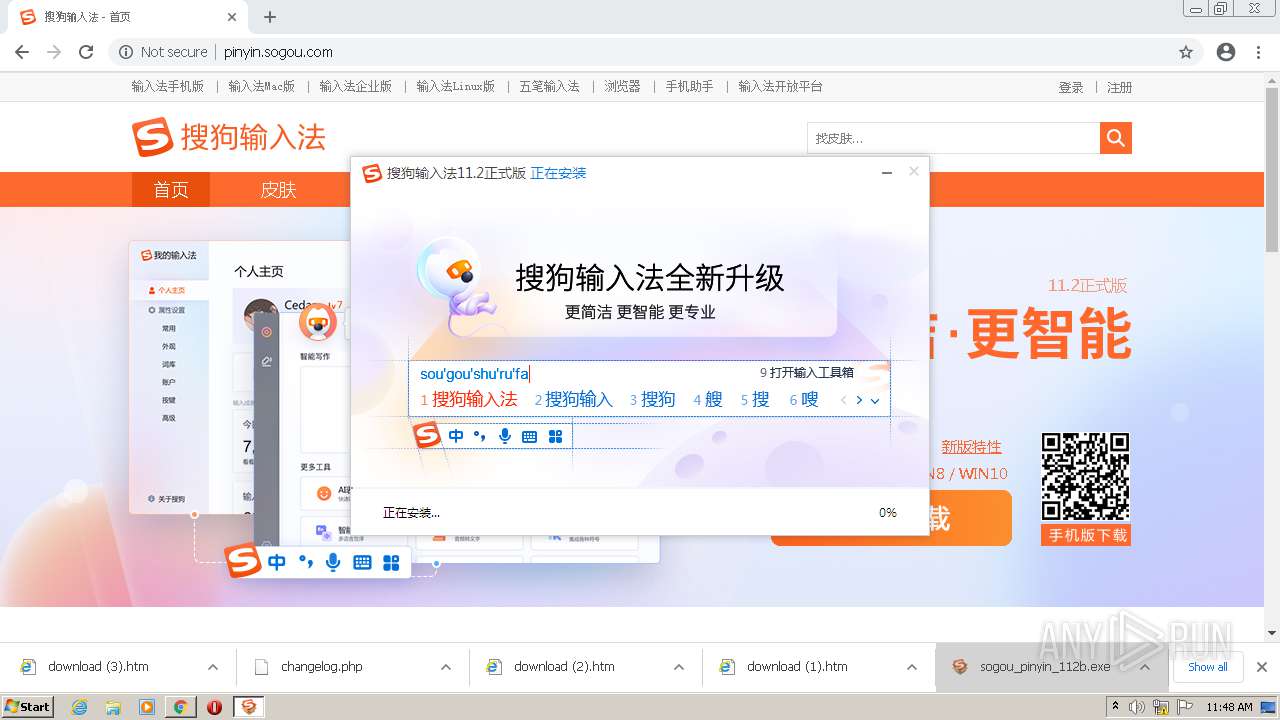Click browser back arrow
1280x720 pixels.
(x=22, y=52)
